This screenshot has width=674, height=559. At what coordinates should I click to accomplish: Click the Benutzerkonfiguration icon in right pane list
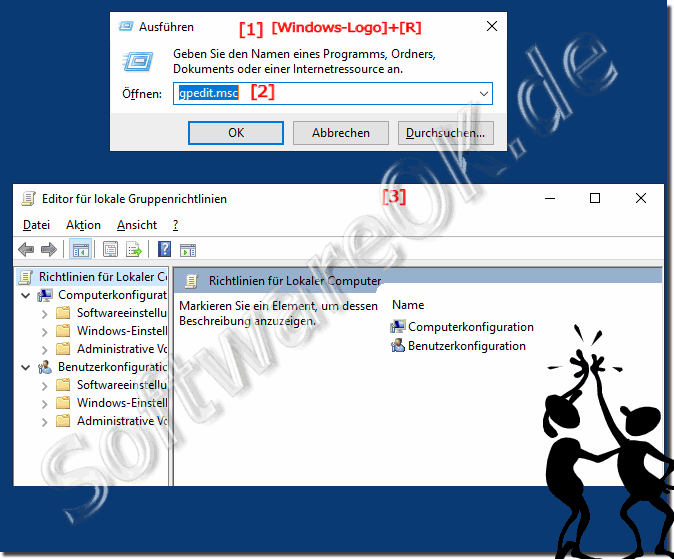click(x=398, y=346)
